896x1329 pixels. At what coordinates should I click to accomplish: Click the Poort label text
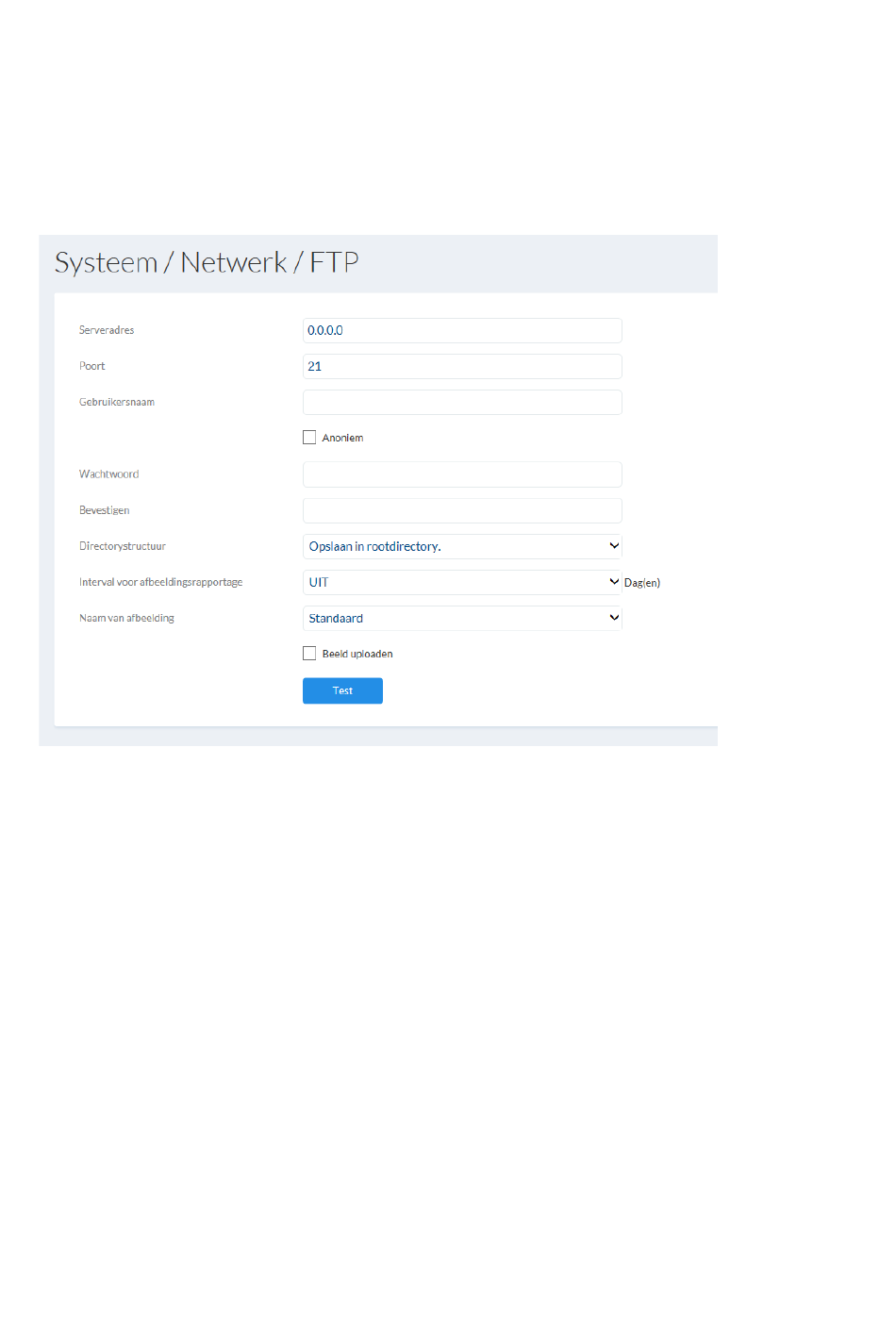92,366
